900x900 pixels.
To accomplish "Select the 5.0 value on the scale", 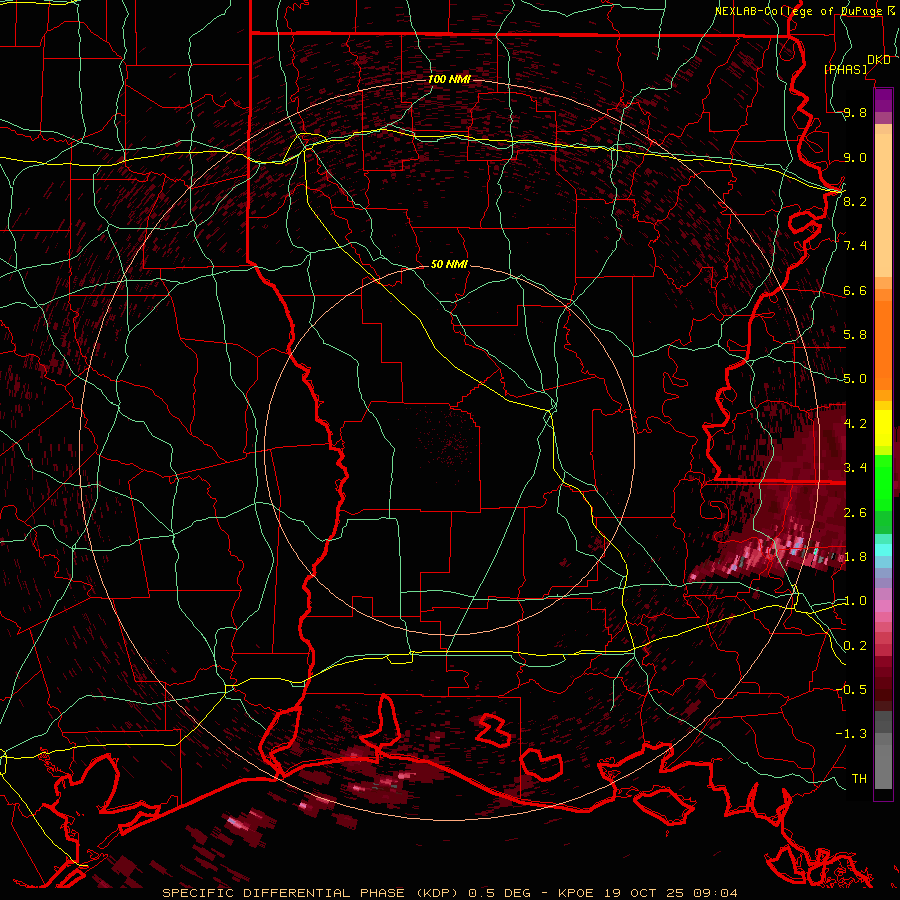I will coord(855,379).
